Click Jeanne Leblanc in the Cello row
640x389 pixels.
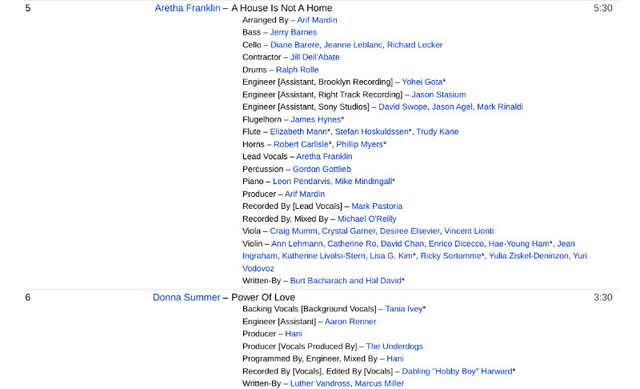(353, 45)
